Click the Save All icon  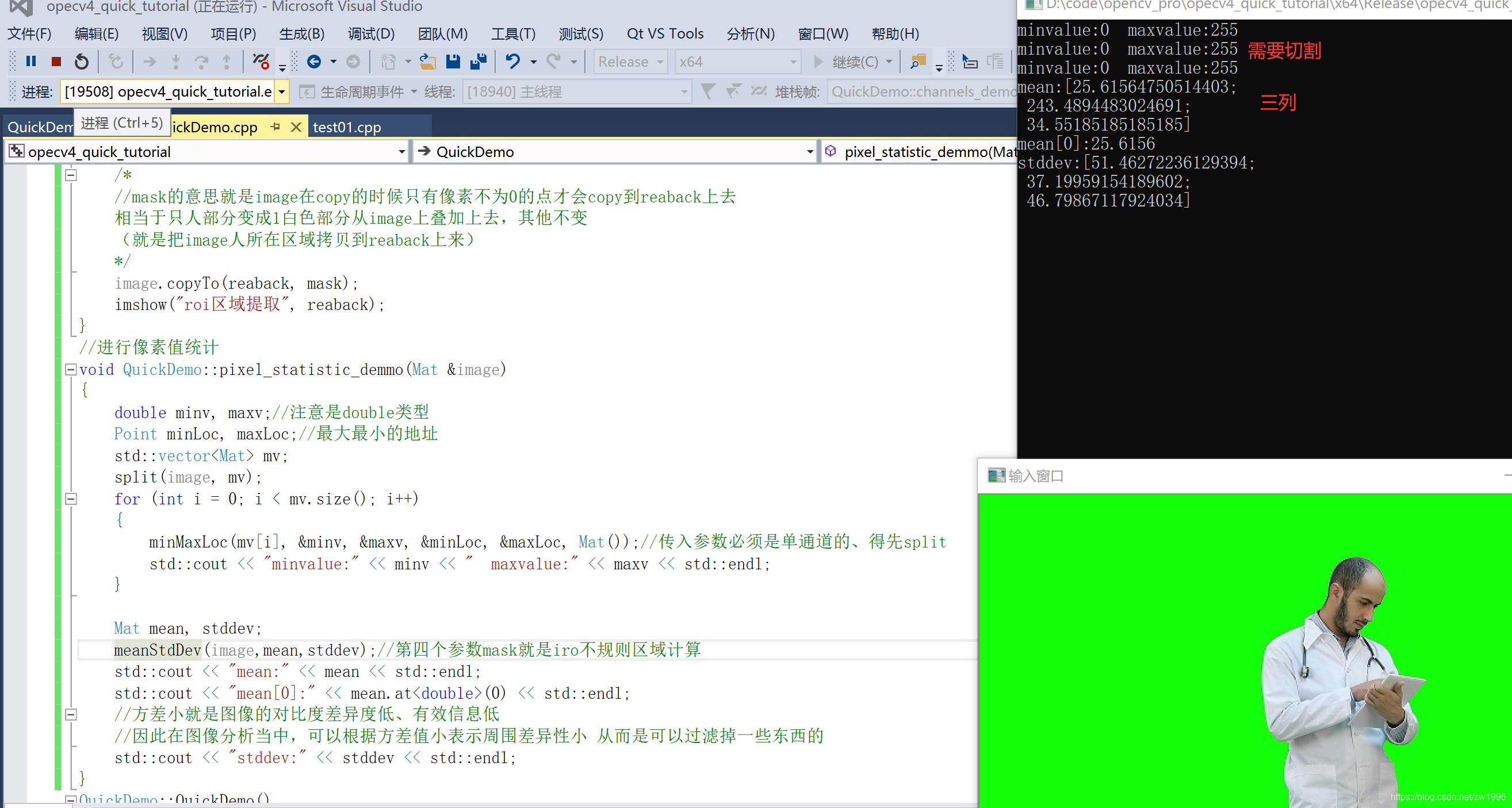click(479, 62)
